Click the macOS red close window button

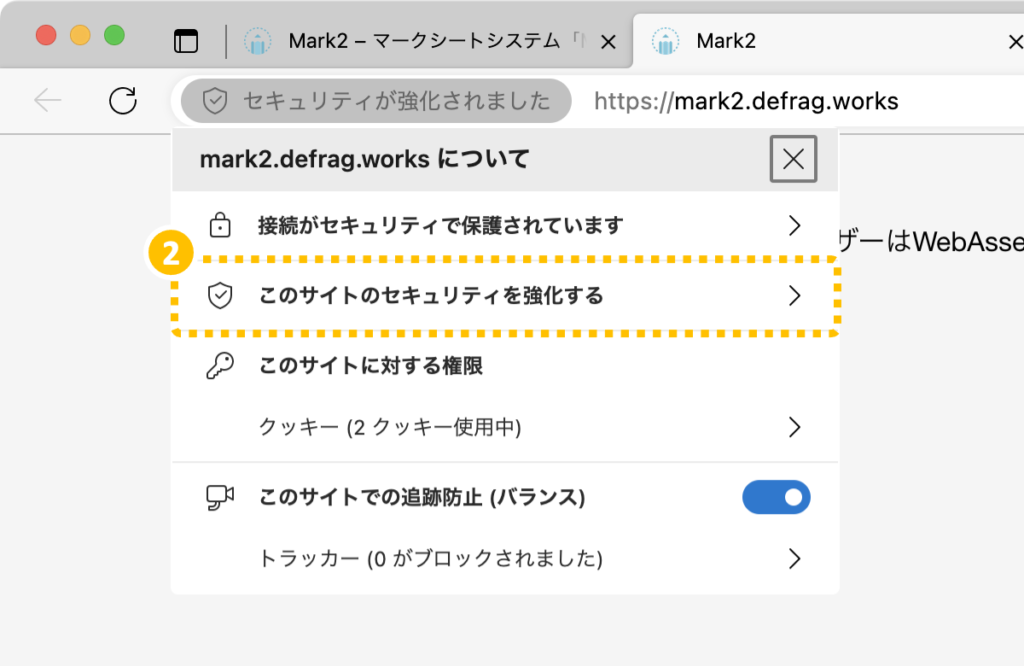point(46,35)
